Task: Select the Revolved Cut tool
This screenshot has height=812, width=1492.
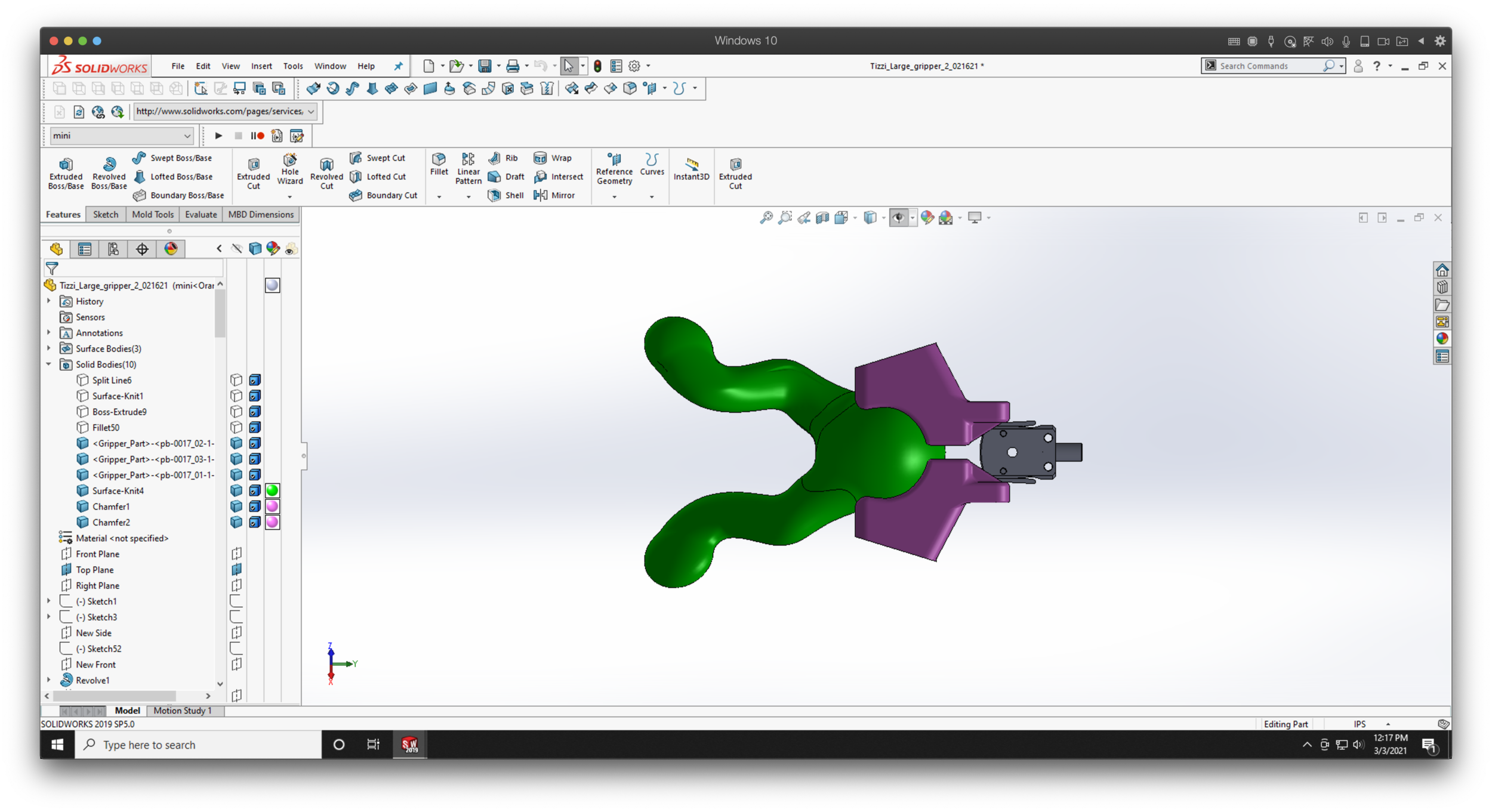Action: tap(326, 174)
